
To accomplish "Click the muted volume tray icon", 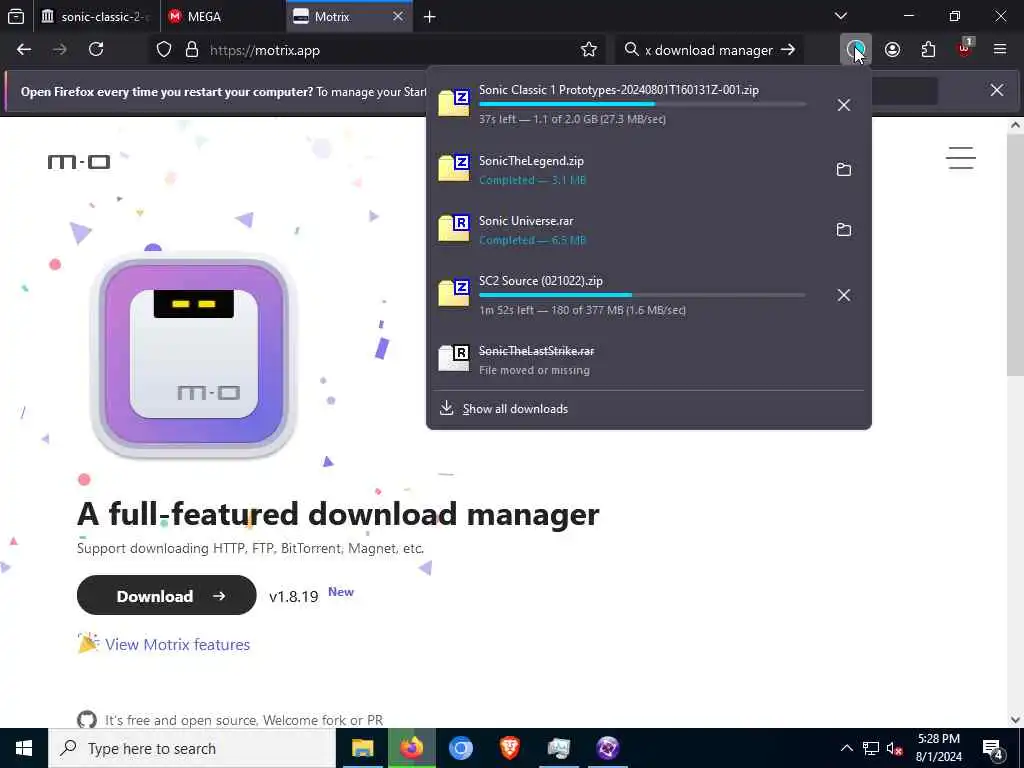I will pyautogui.click(x=894, y=749).
